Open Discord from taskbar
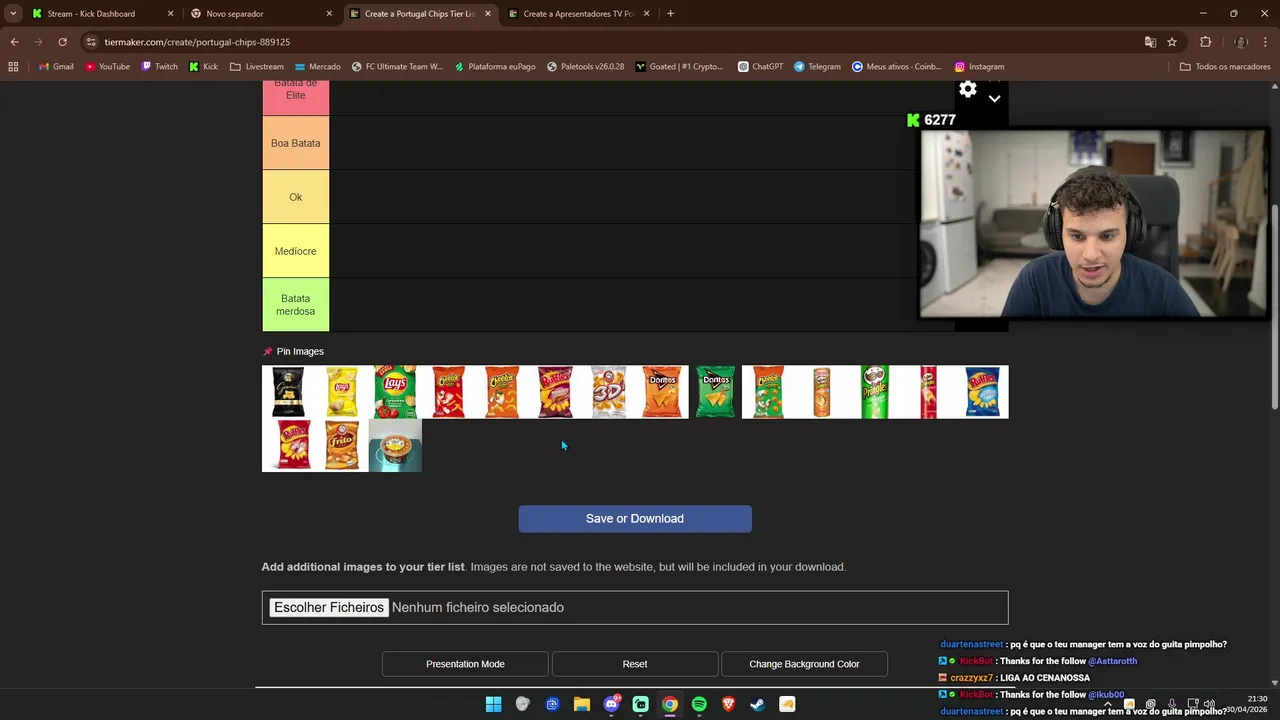Viewport: 1280px width, 720px height. click(x=611, y=704)
